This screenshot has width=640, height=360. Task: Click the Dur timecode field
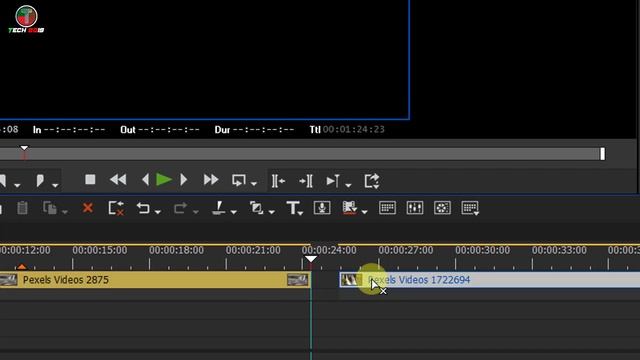pos(264,130)
